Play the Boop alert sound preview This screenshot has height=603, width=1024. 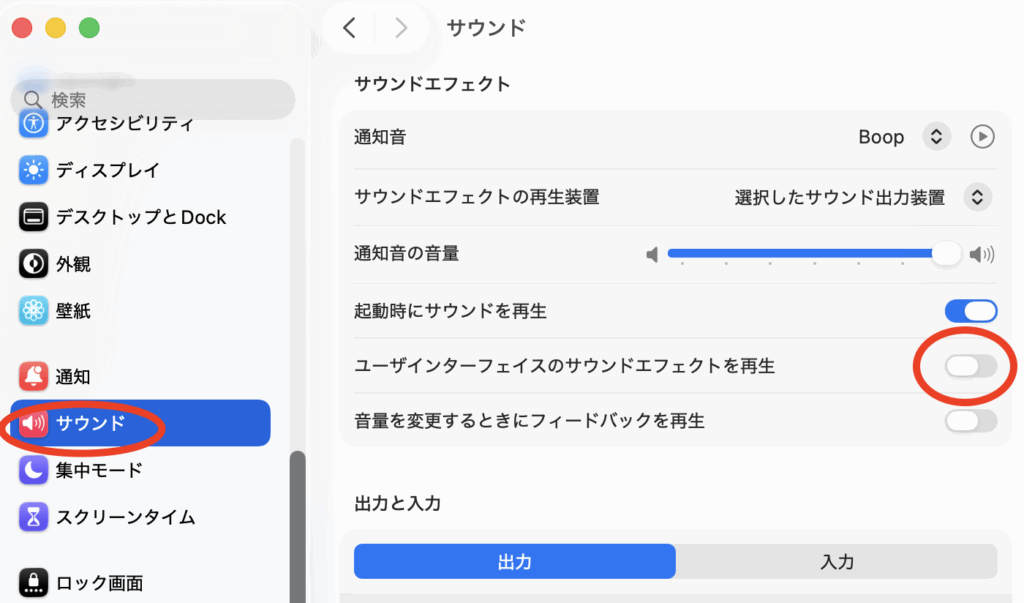point(983,137)
